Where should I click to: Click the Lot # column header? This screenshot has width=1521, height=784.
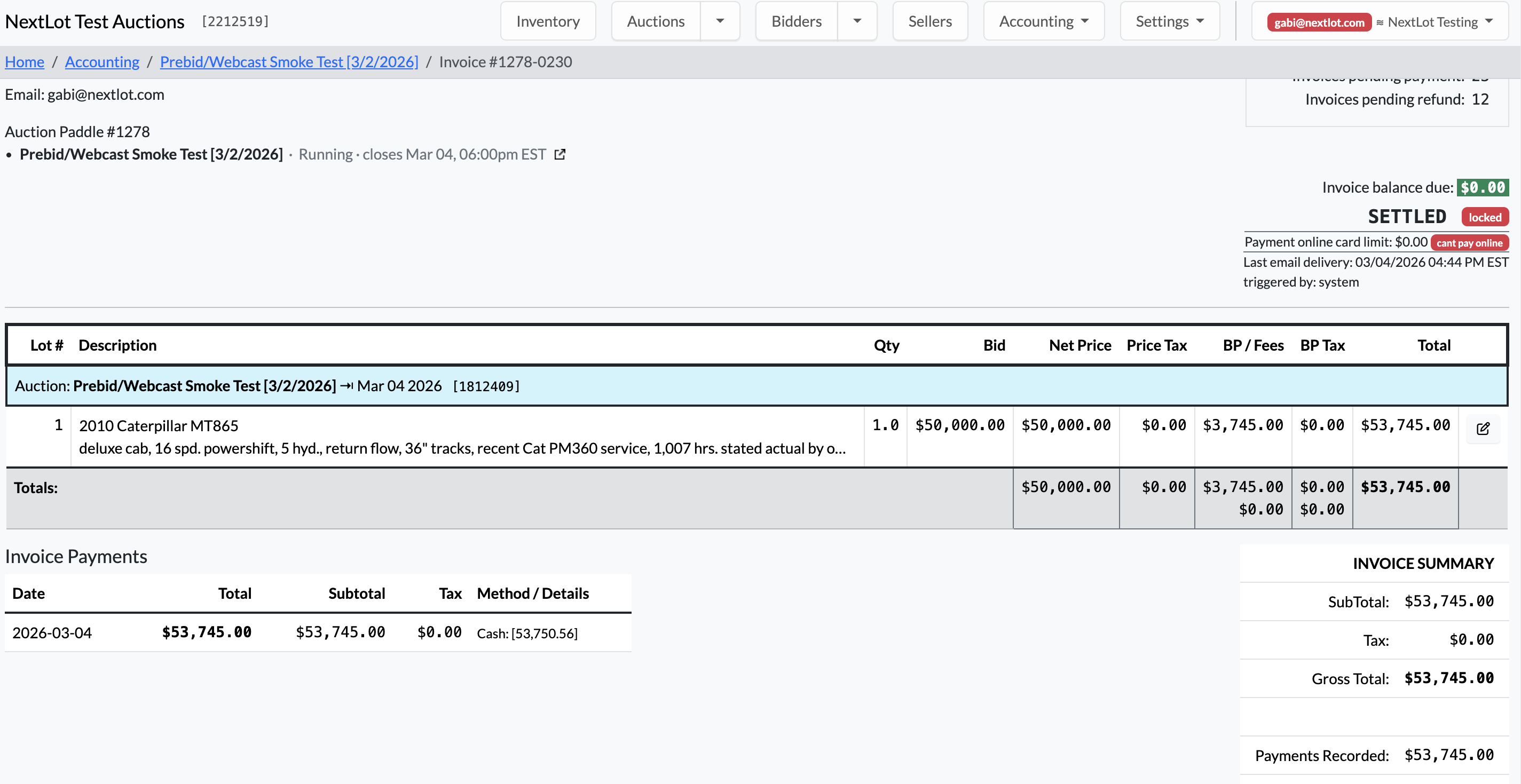pyautogui.click(x=46, y=345)
